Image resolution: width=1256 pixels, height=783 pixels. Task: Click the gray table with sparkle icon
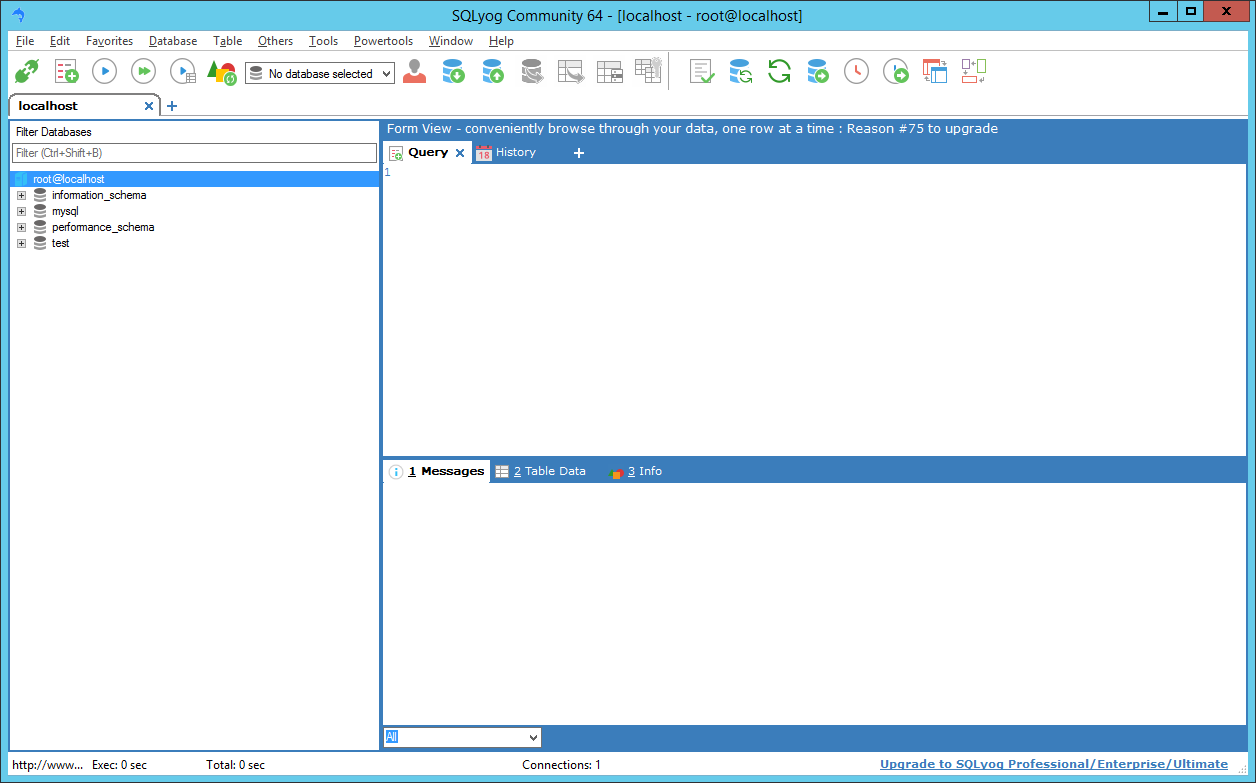[648, 71]
